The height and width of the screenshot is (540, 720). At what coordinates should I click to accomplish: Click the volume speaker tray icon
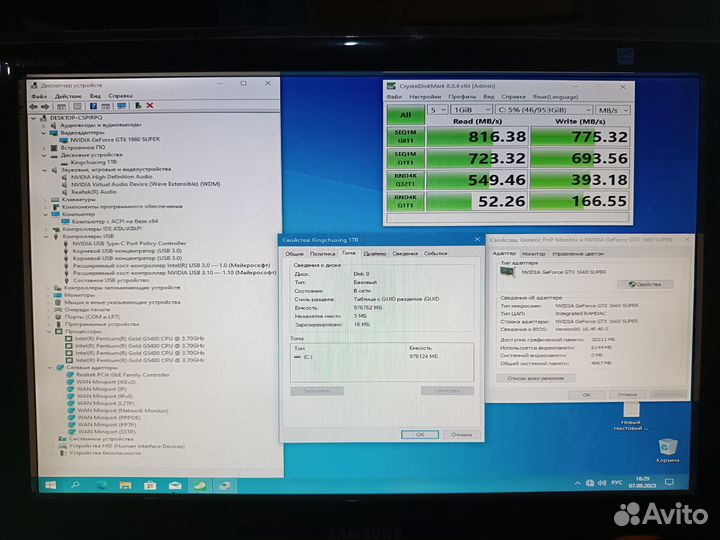[602, 483]
